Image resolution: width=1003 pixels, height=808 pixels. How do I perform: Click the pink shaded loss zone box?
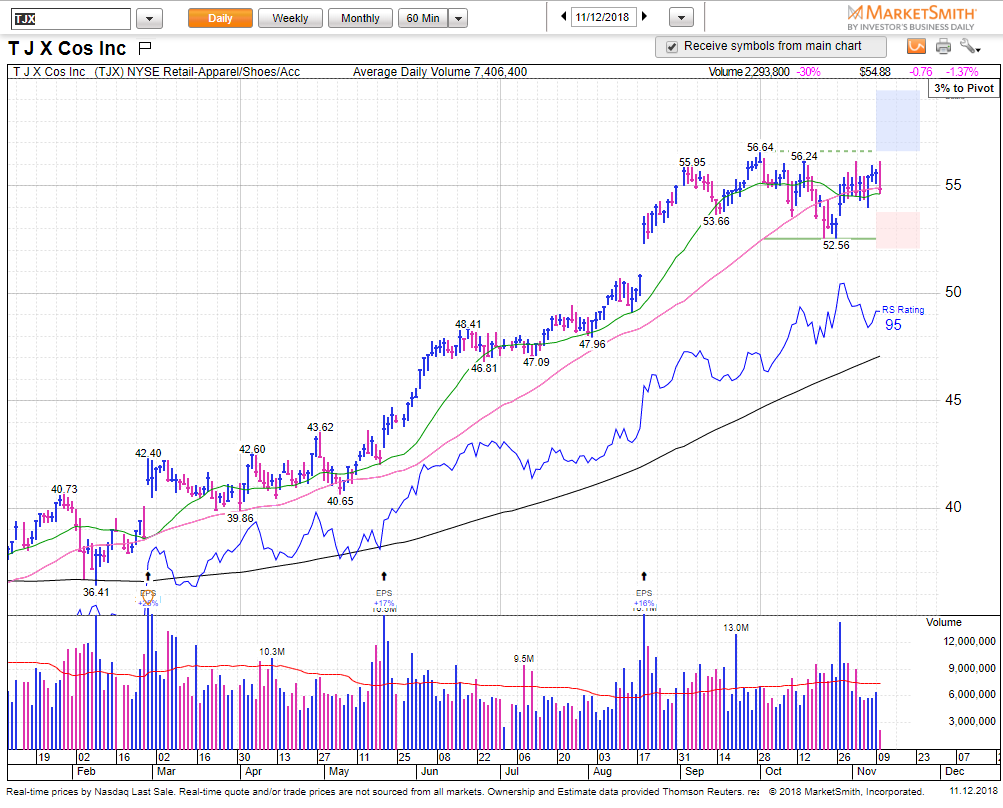pos(897,230)
